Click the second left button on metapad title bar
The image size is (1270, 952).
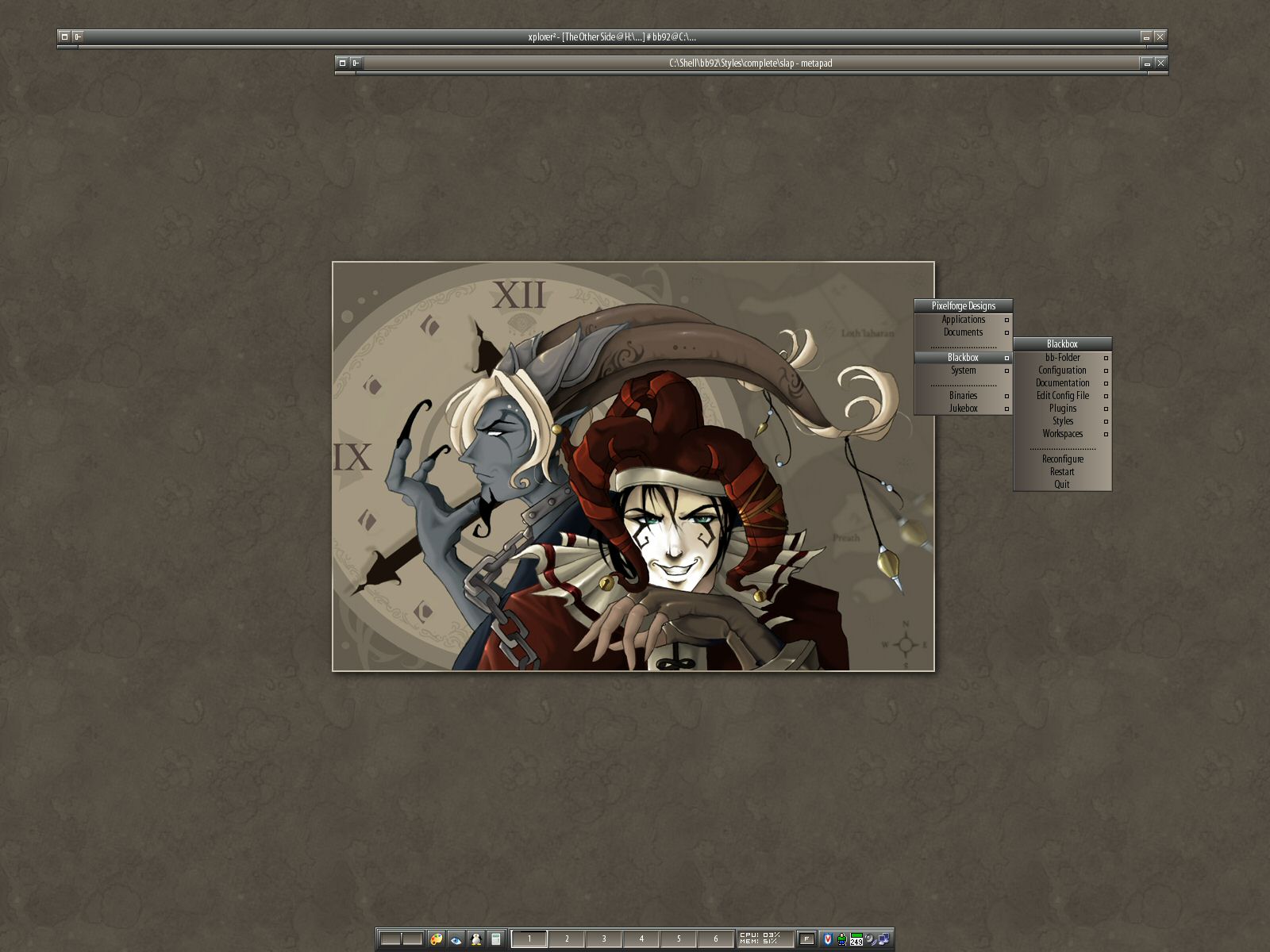click(x=356, y=63)
